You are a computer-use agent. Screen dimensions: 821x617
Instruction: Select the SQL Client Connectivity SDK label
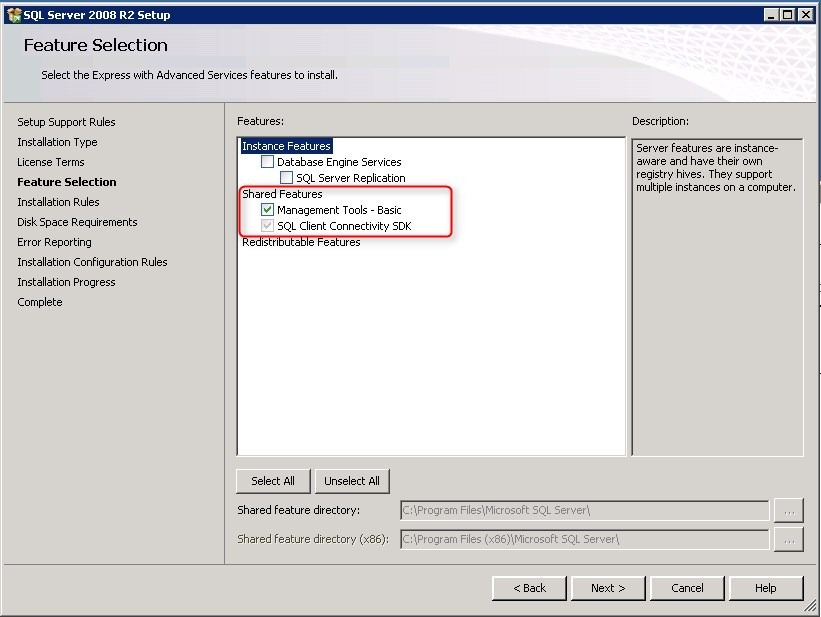click(x=344, y=226)
